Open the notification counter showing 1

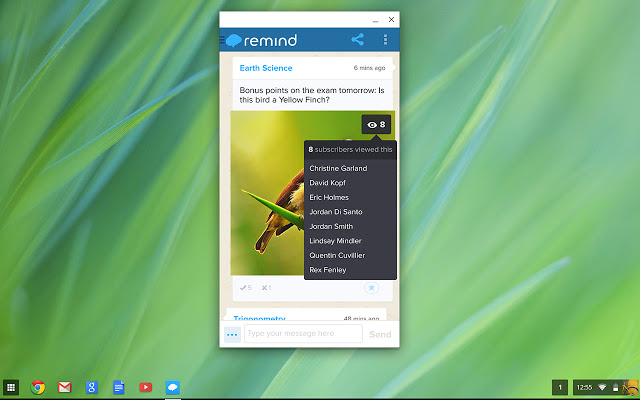tap(560, 387)
